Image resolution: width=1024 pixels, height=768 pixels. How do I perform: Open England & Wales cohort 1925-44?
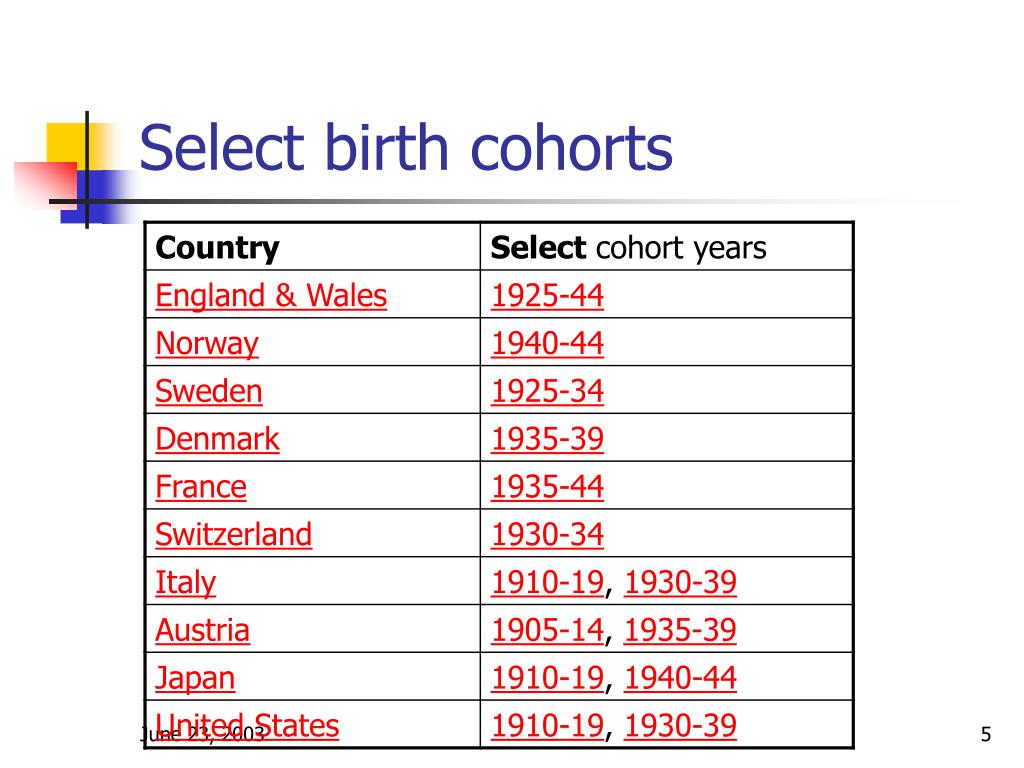pyautogui.click(x=547, y=295)
